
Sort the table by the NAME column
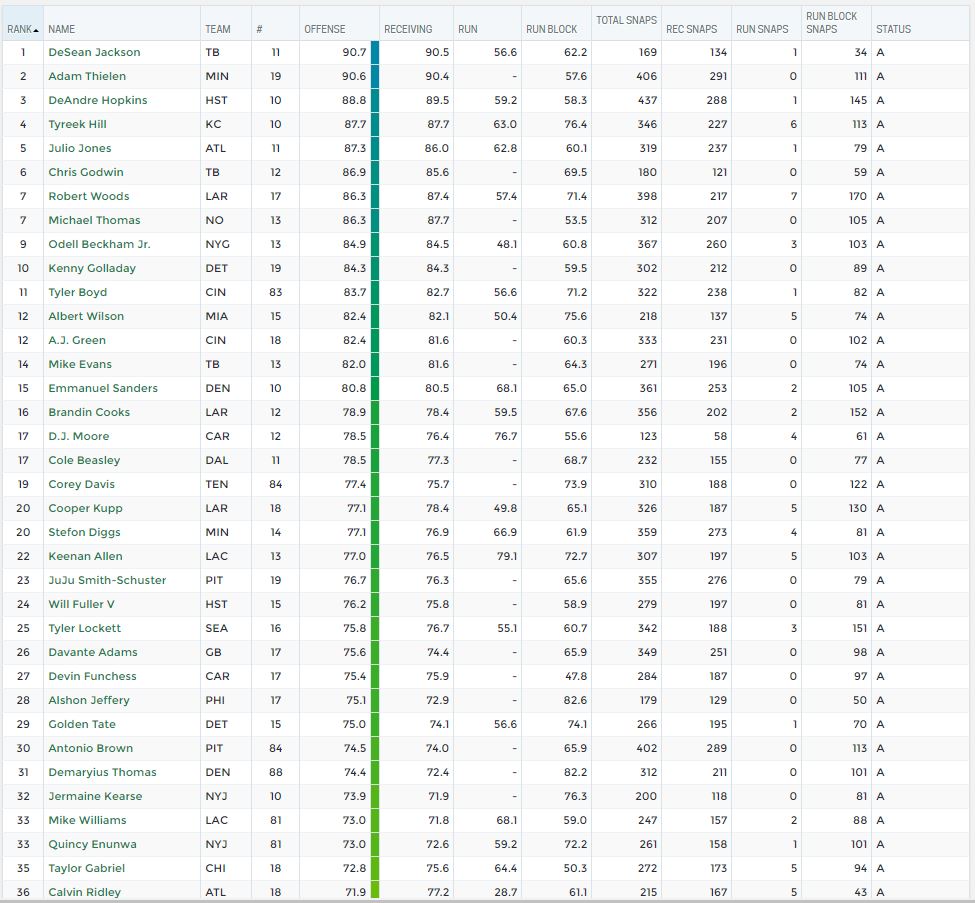click(x=62, y=30)
